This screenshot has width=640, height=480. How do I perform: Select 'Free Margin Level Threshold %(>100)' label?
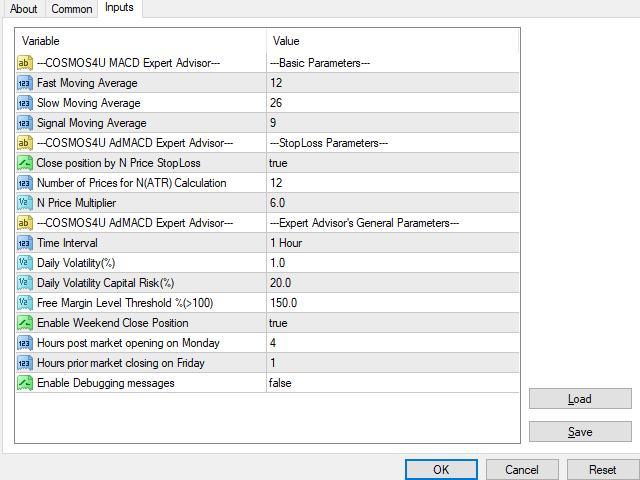coord(125,303)
